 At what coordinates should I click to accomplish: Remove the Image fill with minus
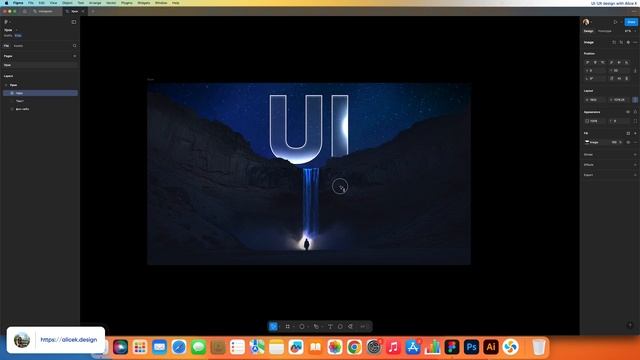[635, 142]
